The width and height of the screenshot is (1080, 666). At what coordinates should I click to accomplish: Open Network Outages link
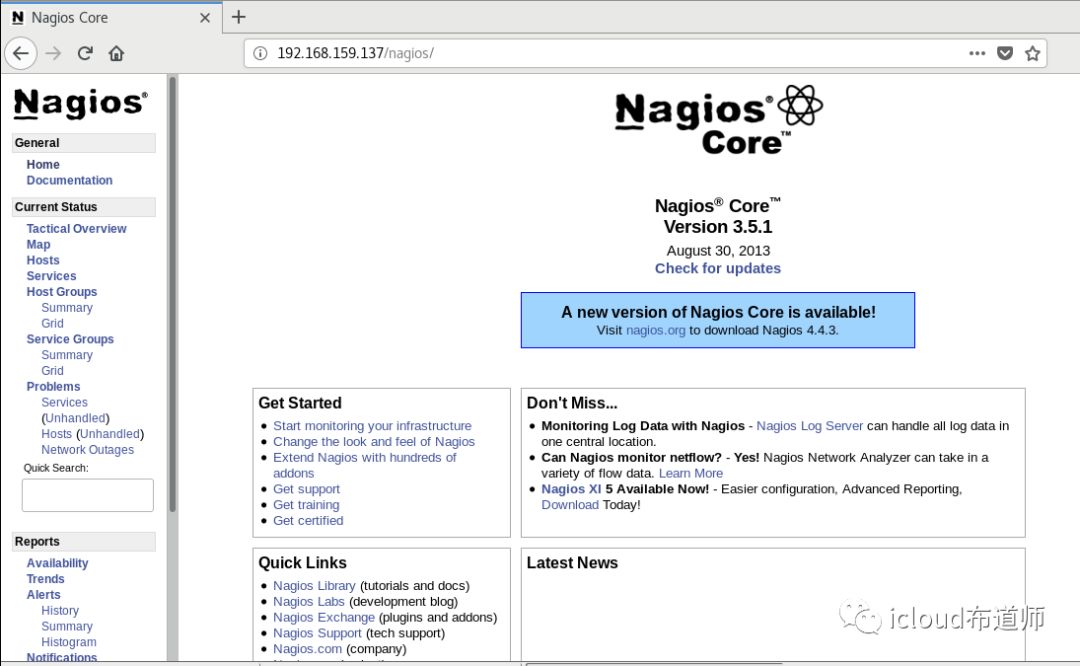87,450
